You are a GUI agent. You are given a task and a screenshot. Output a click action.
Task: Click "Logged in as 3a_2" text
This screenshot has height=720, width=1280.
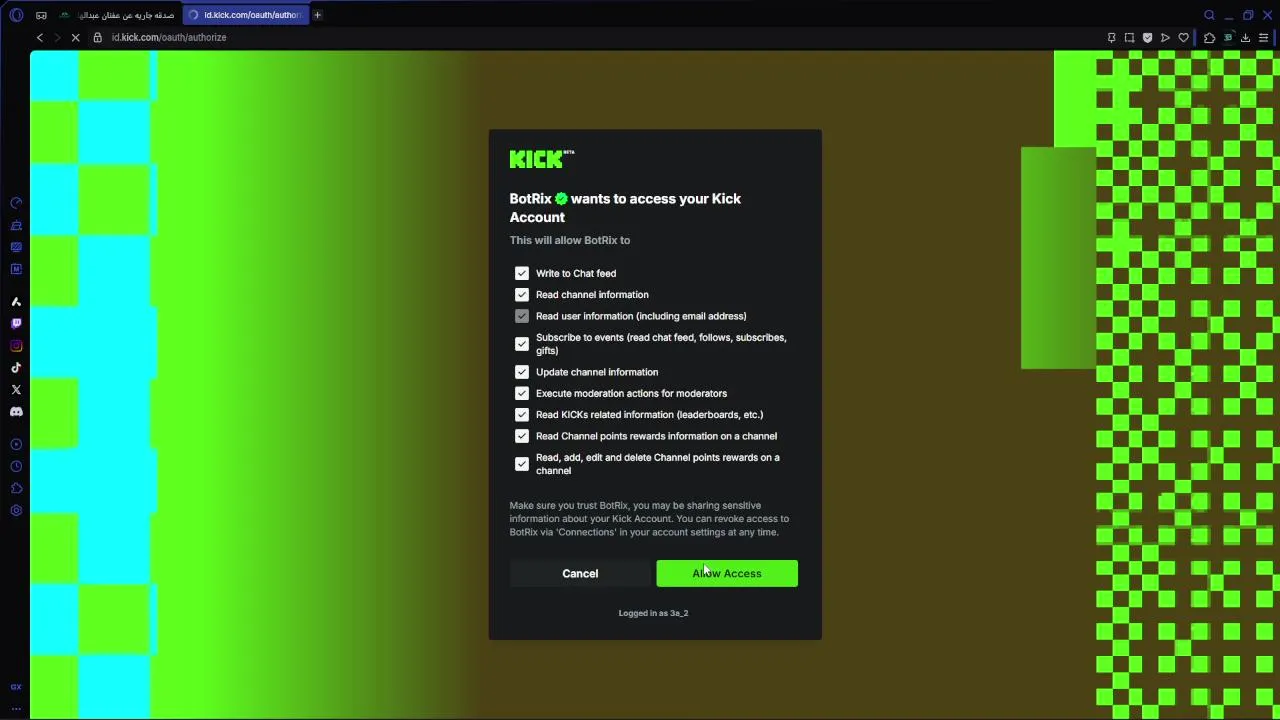click(653, 613)
